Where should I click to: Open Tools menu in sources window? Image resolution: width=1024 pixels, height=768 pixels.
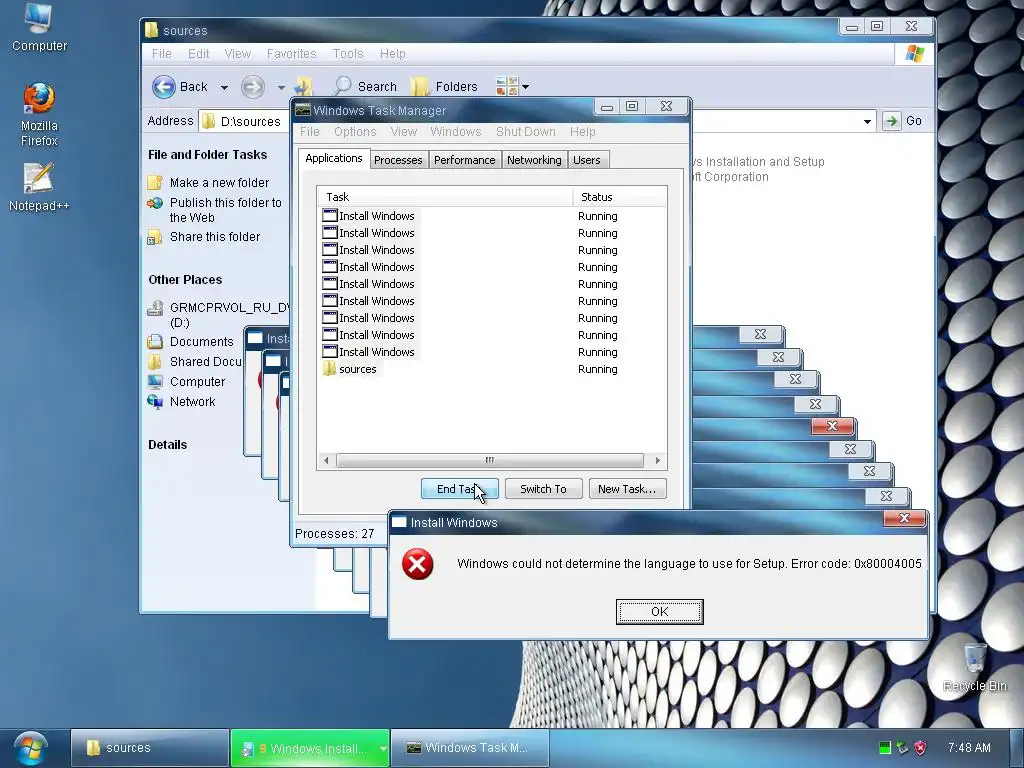(347, 54)
